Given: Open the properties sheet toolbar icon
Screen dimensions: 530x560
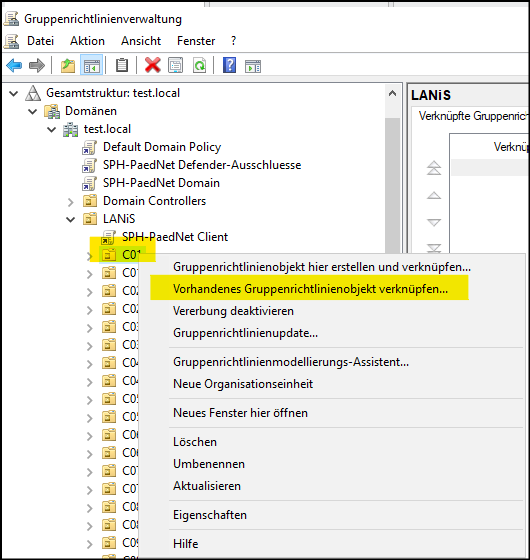Looking at the screenshot, I should point(175,66).
